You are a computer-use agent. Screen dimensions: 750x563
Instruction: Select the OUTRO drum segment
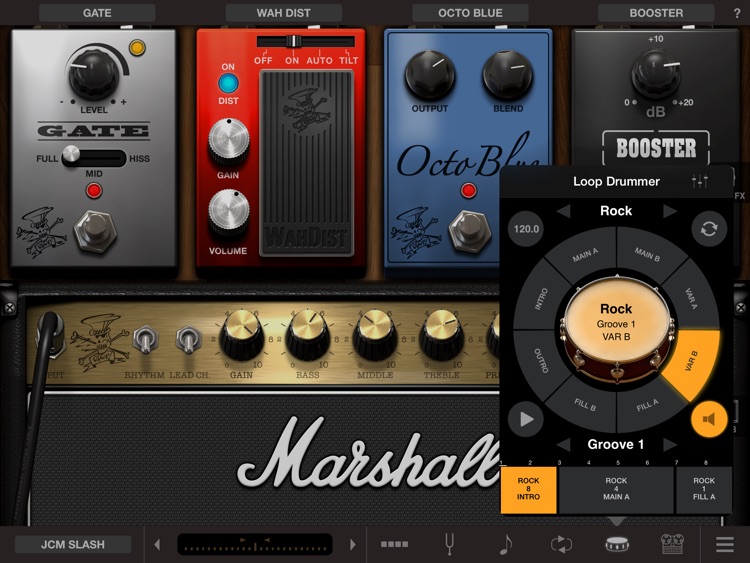pyautogui.click(x=541, y=360)
